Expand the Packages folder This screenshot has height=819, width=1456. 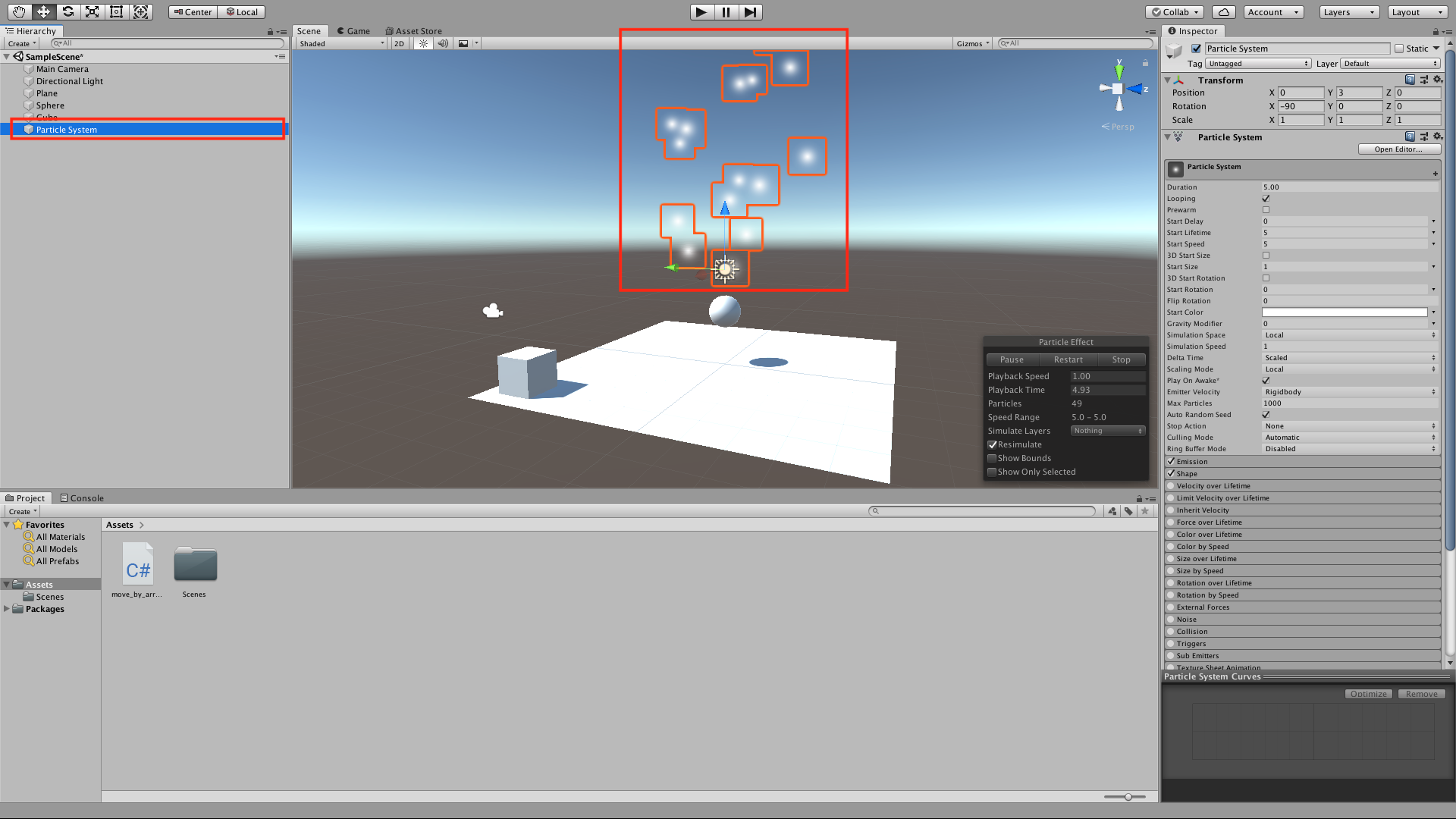7,609
